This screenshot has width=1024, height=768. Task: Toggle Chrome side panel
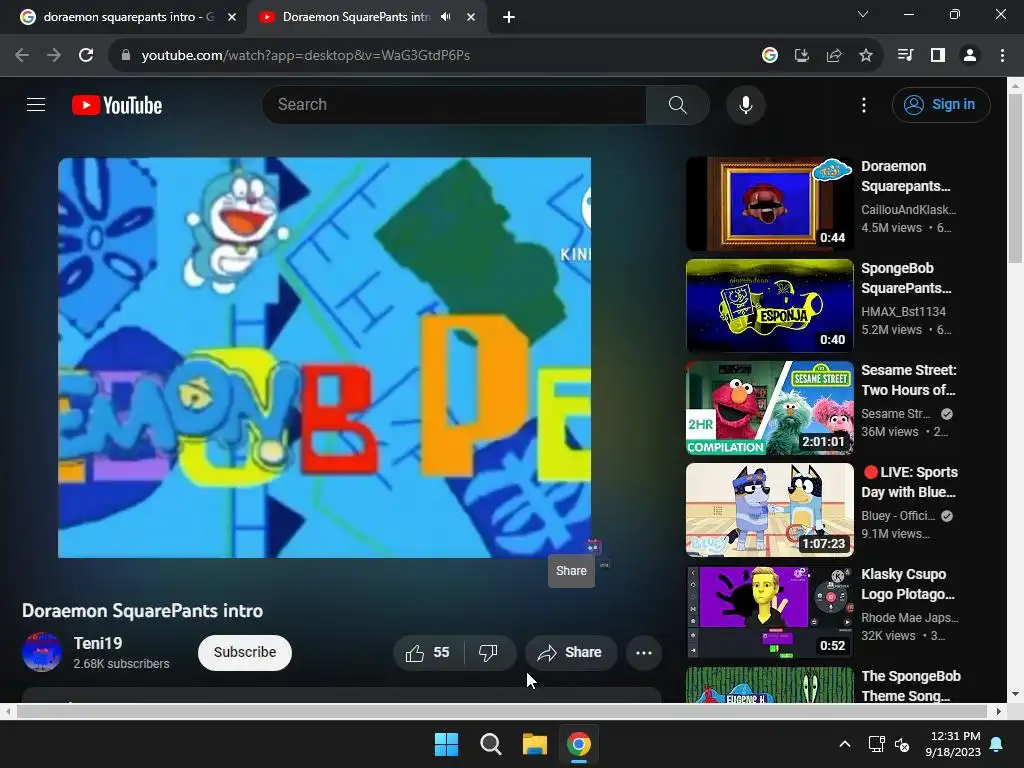pyautogui.click(x=938, y=56)
